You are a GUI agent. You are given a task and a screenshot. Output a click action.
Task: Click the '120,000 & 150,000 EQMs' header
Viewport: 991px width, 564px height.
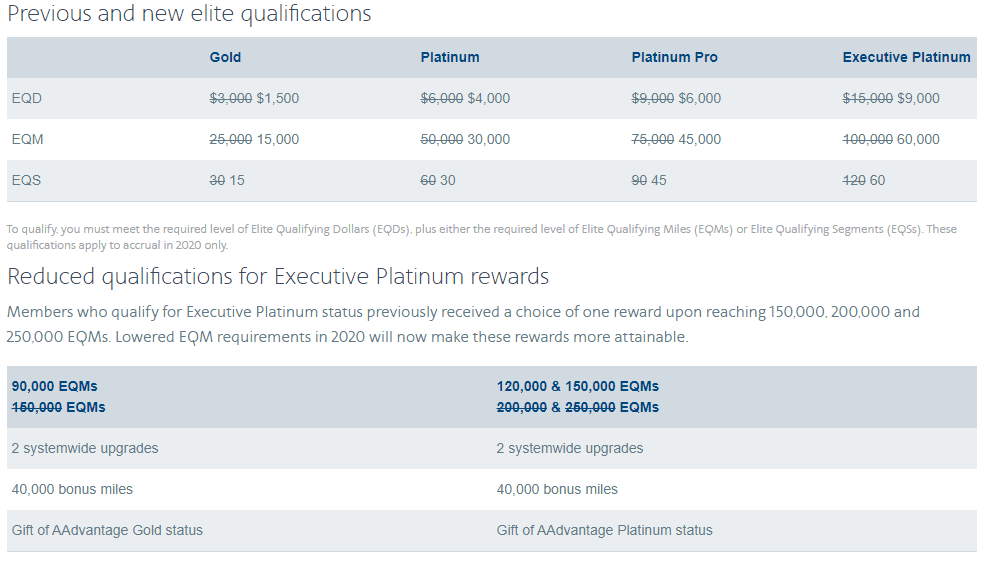point(577,386)
